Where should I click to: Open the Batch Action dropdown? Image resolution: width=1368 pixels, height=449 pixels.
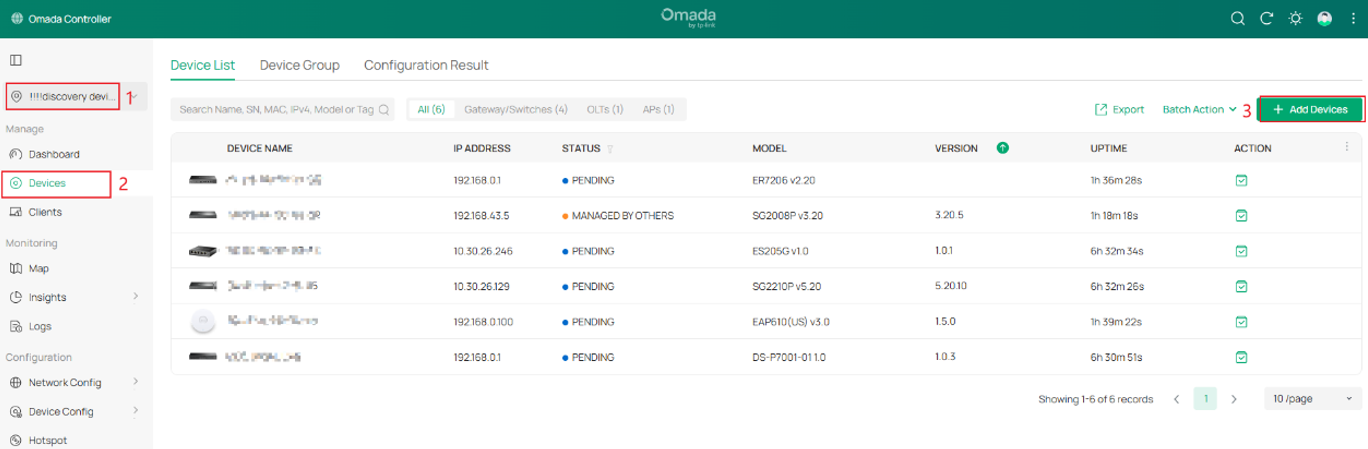tap(1200, 109)
